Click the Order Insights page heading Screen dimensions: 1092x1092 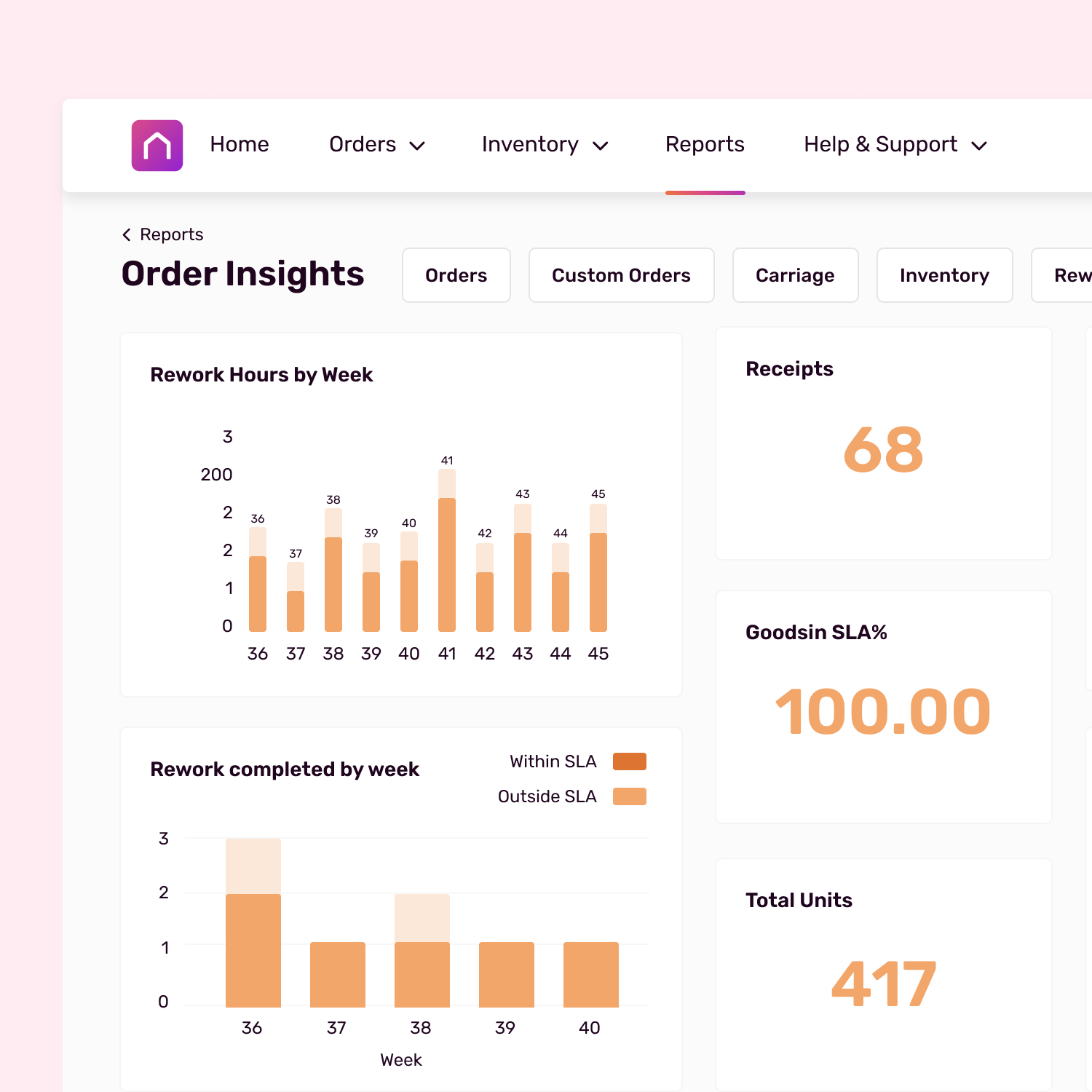pos(242,274)
